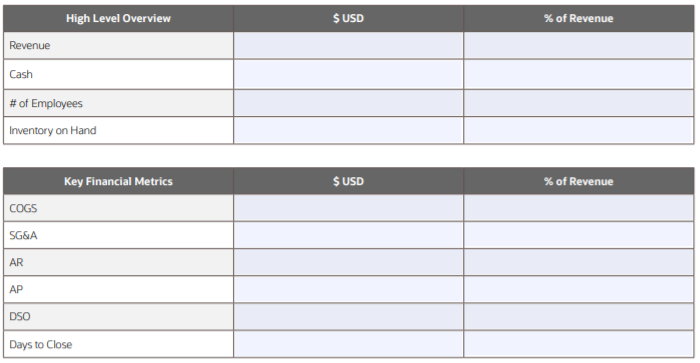Select the AP % of Revenue field
The height and width of the screenshot is (363, 700).
(579, 289)
